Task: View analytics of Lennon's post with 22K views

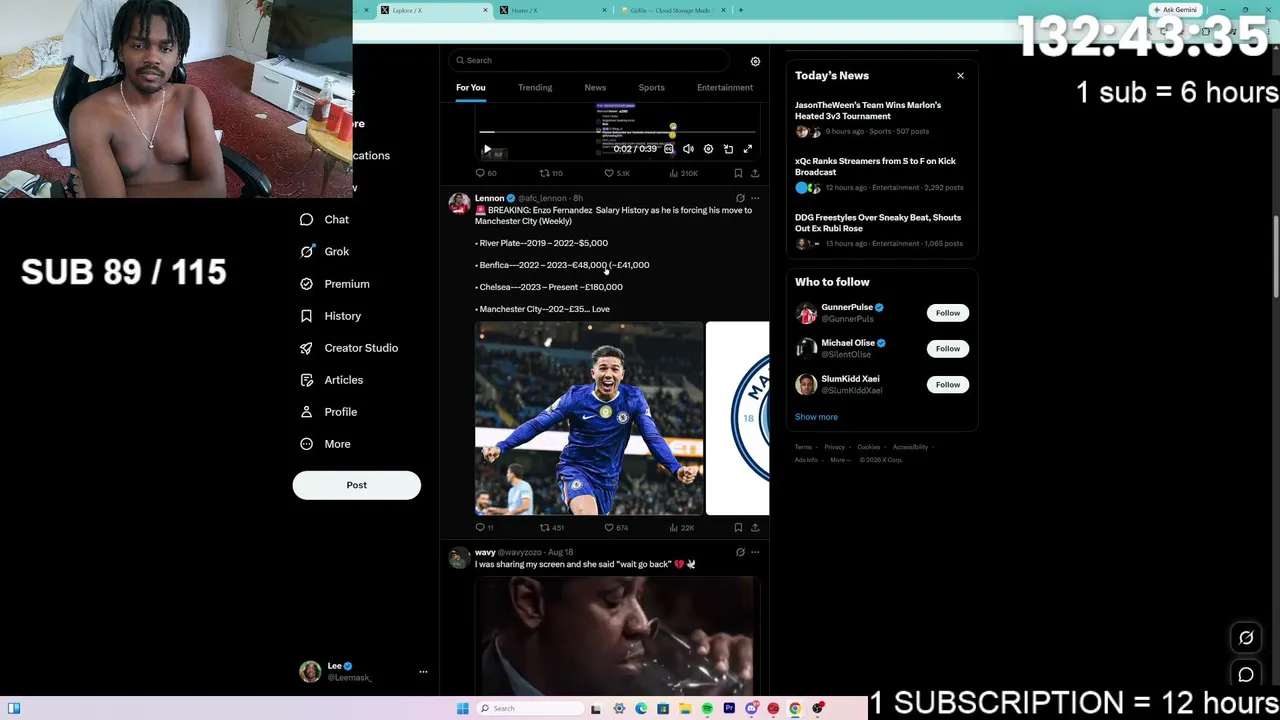Action: 681,527
